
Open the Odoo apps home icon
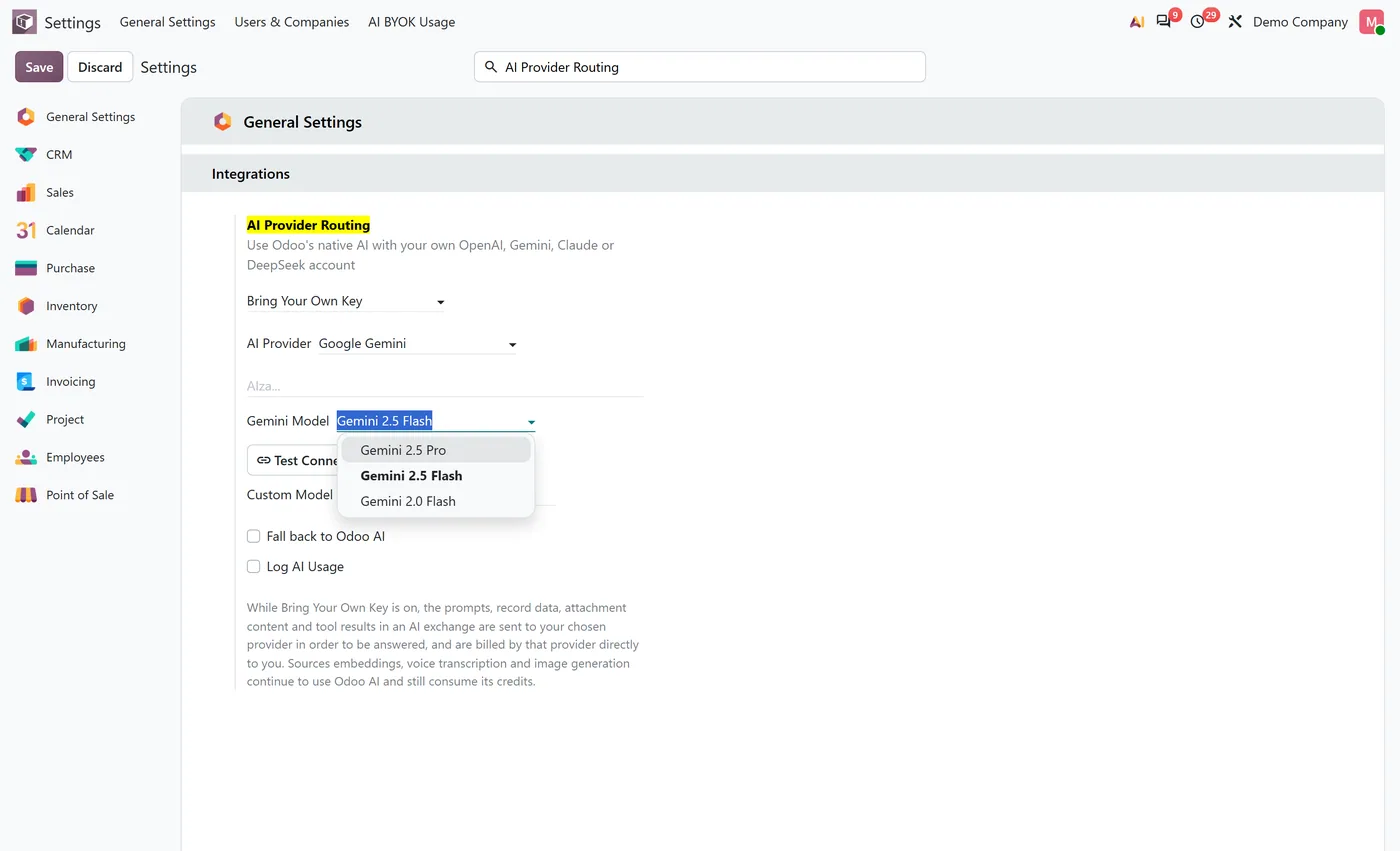click(x=24, y=22)
